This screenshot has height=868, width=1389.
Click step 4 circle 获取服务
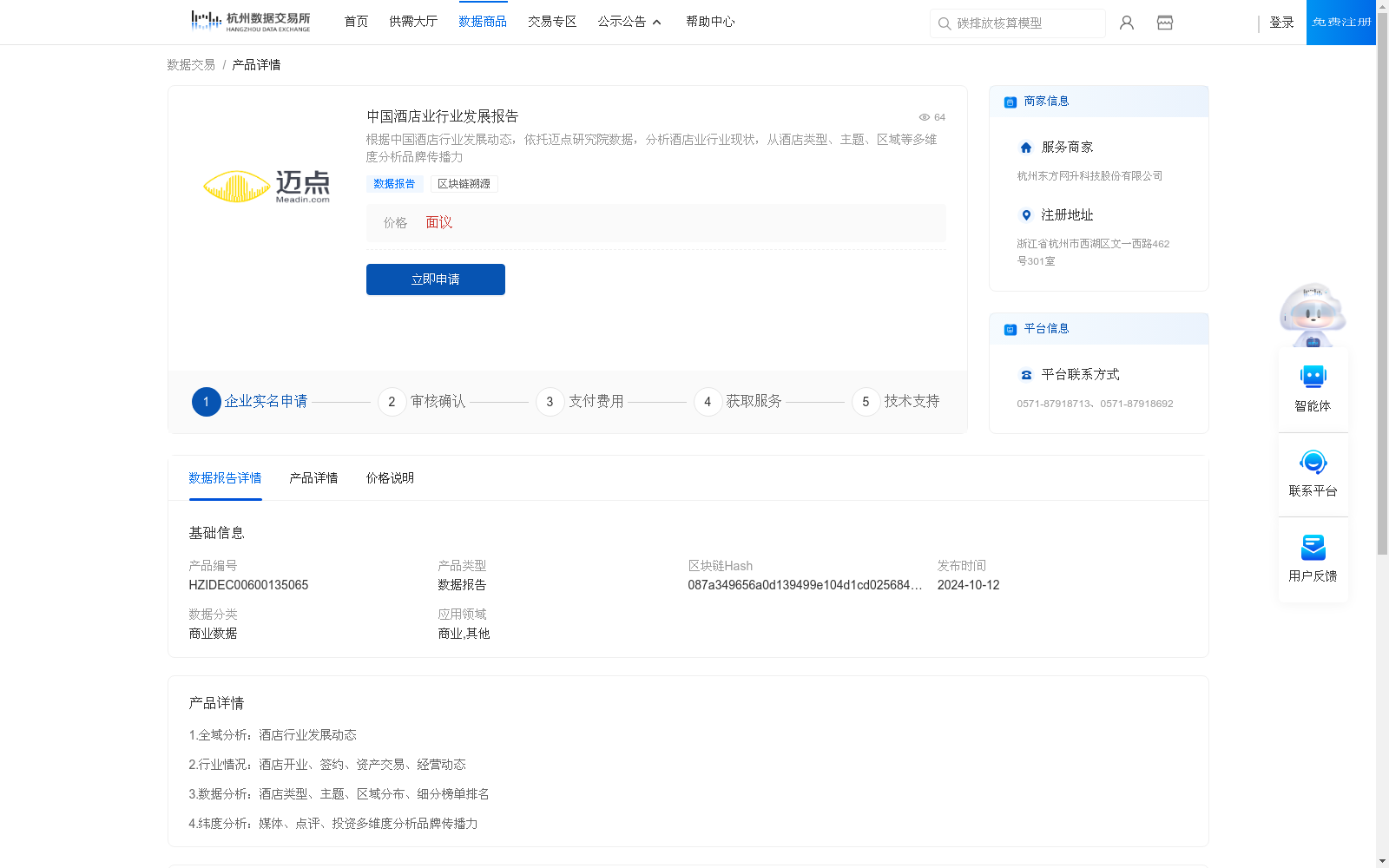(708, 402)
